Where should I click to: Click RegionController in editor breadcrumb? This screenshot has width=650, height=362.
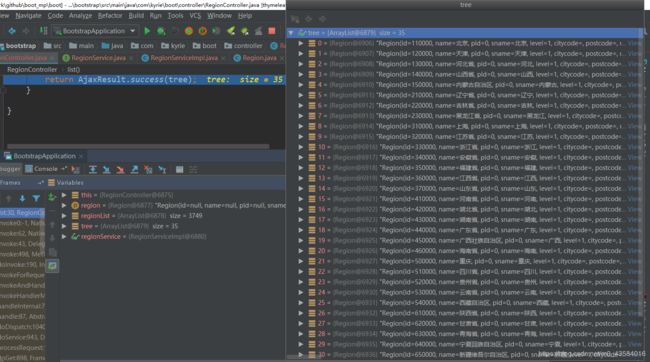click(x=32, y=70)
